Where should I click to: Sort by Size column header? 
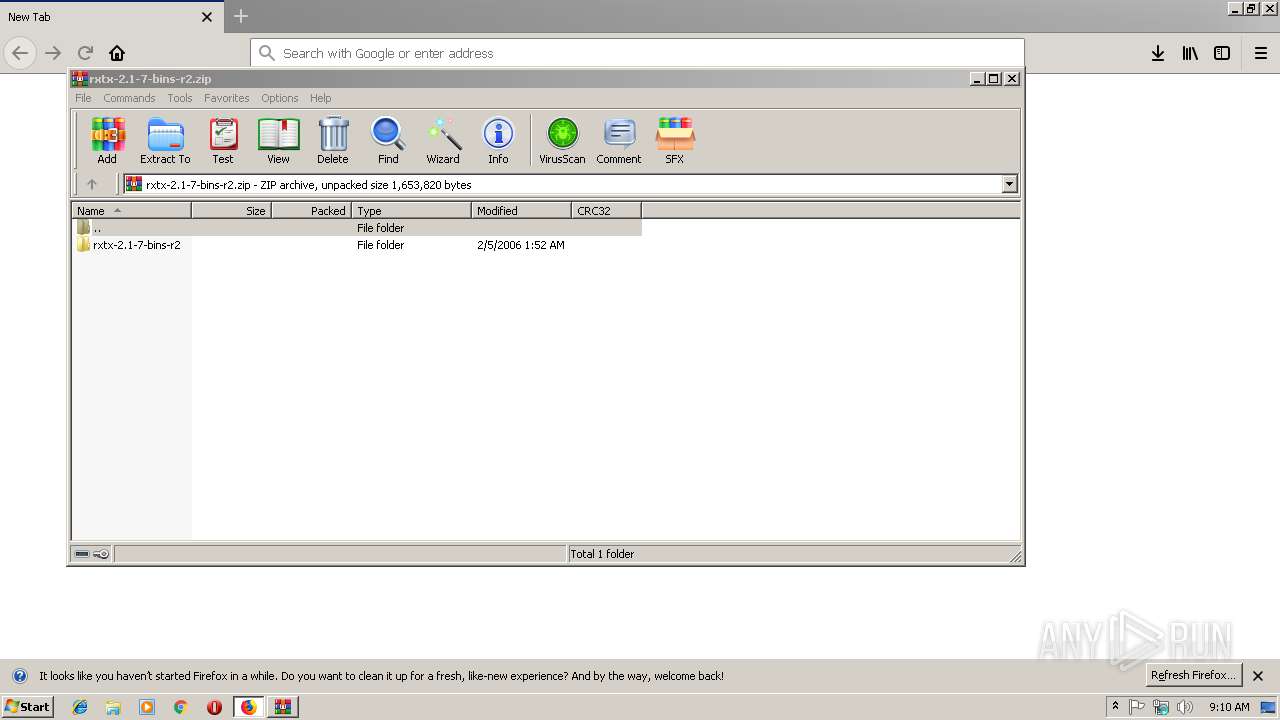pyautogui.click(x=231, y=211)
